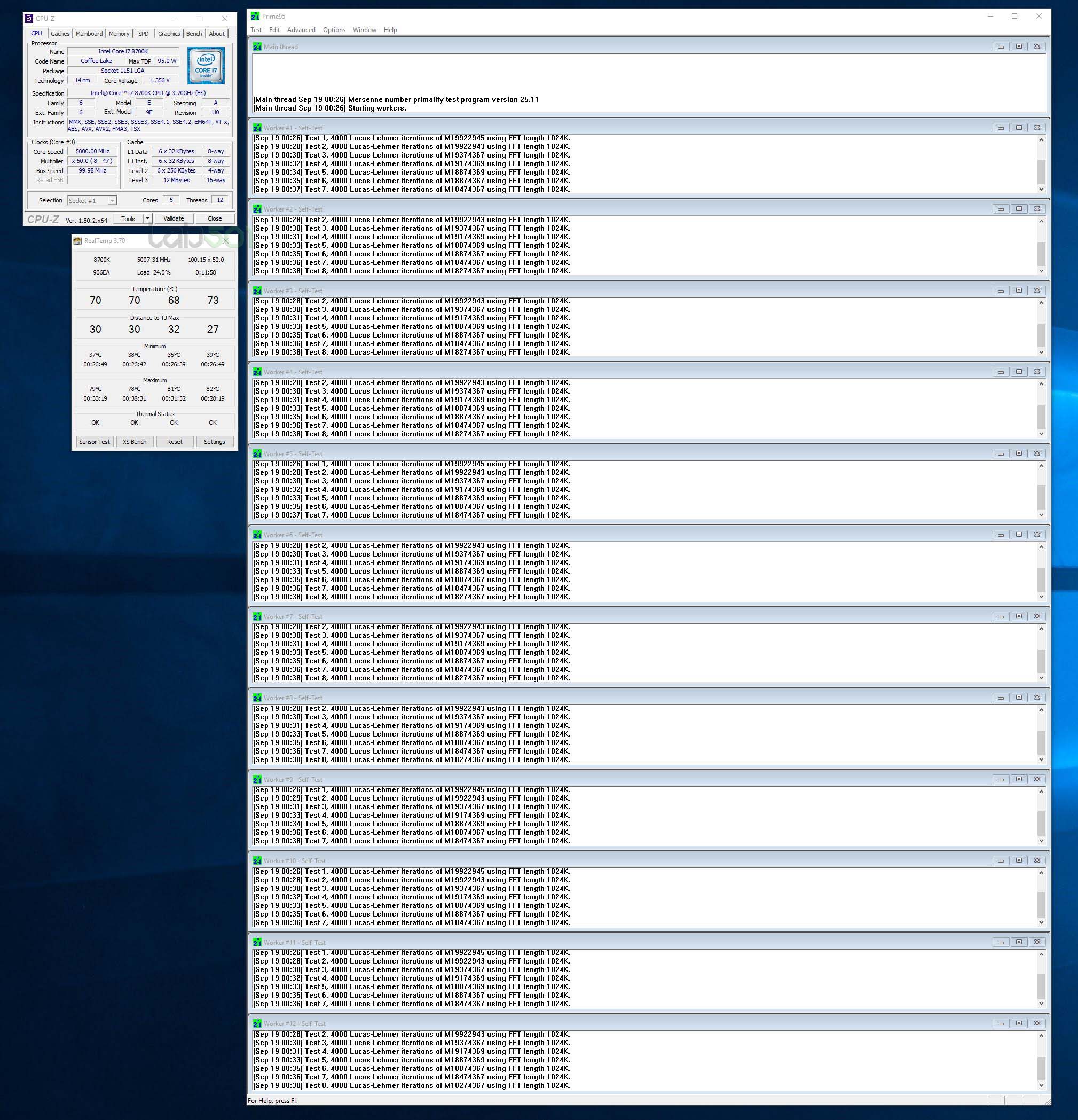Open the Prime95 Edit menu
The height and width of the screenshot is (1120, 1078).
tap(274, 30)
